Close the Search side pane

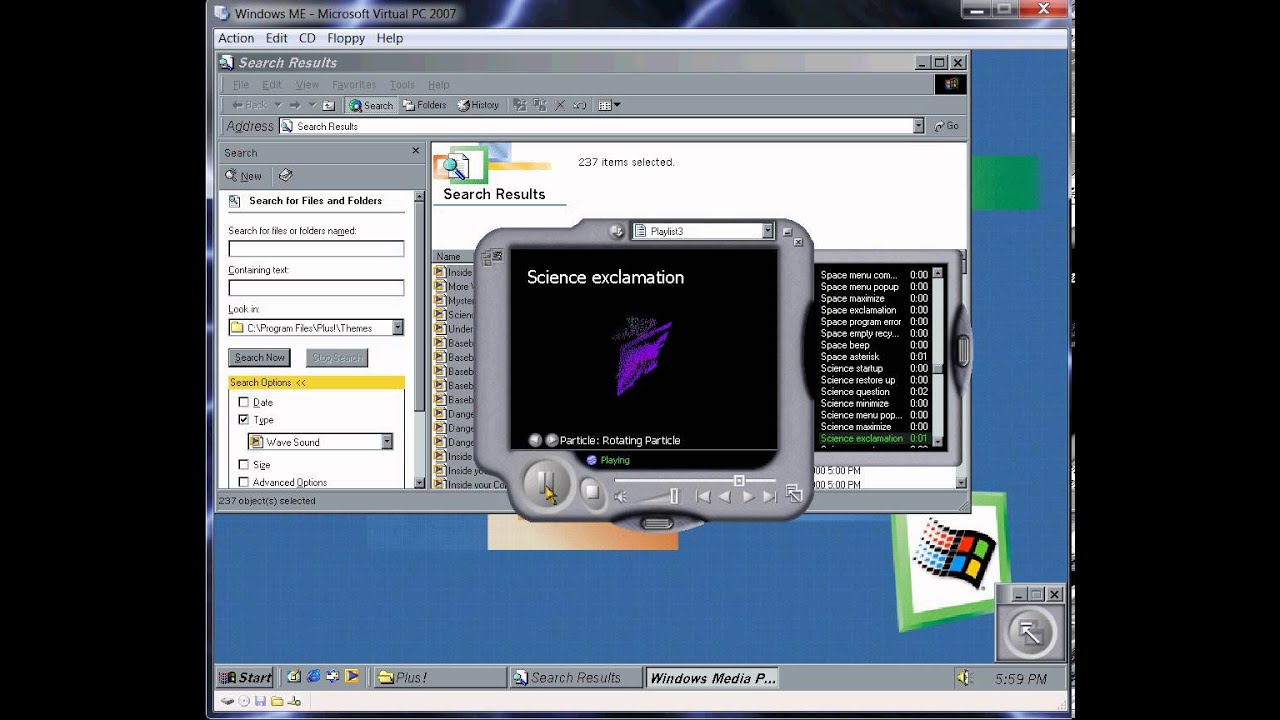tap(416, 151)
